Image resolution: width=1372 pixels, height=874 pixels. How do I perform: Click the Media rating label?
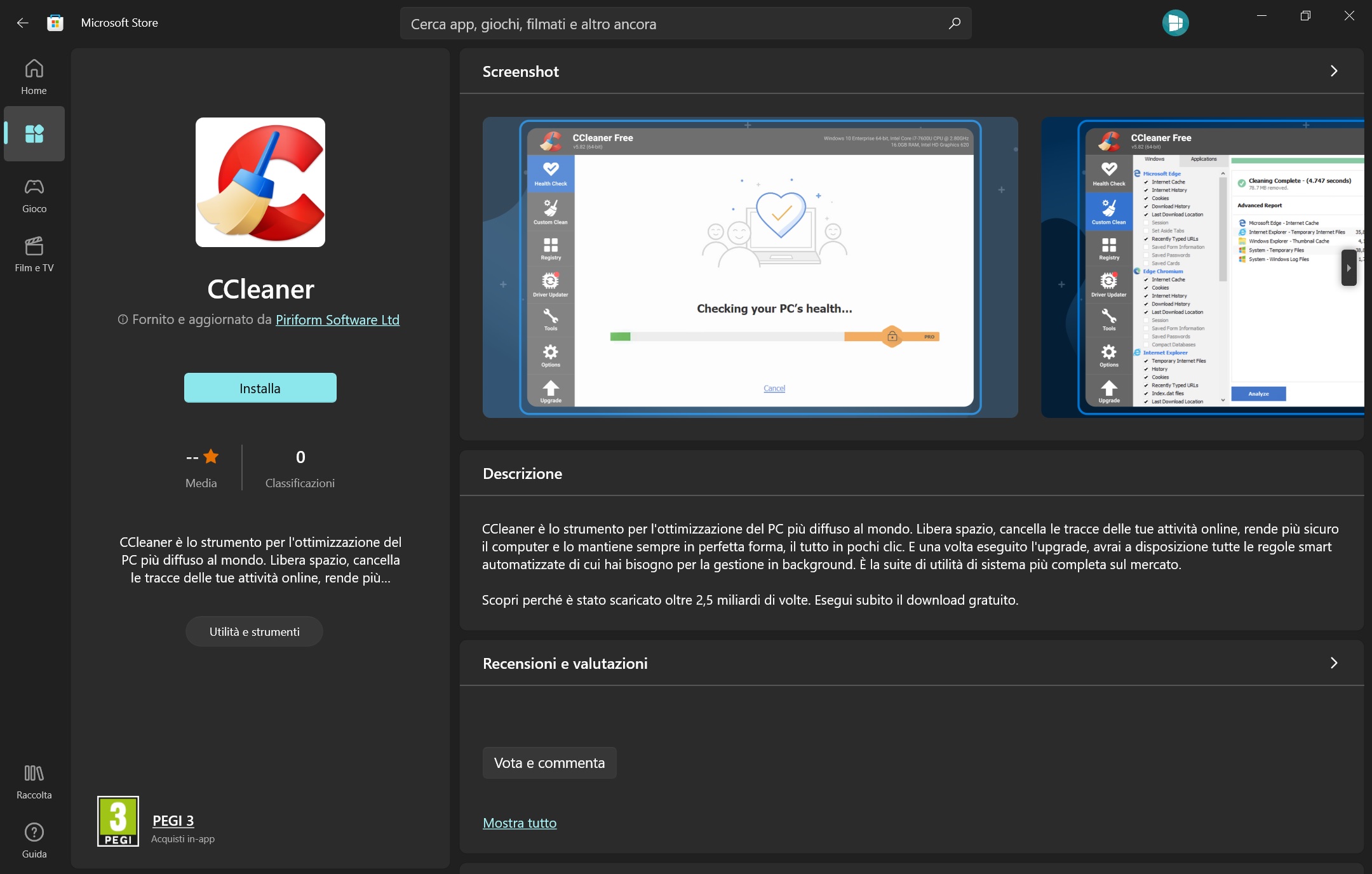[x=201, y=483]
